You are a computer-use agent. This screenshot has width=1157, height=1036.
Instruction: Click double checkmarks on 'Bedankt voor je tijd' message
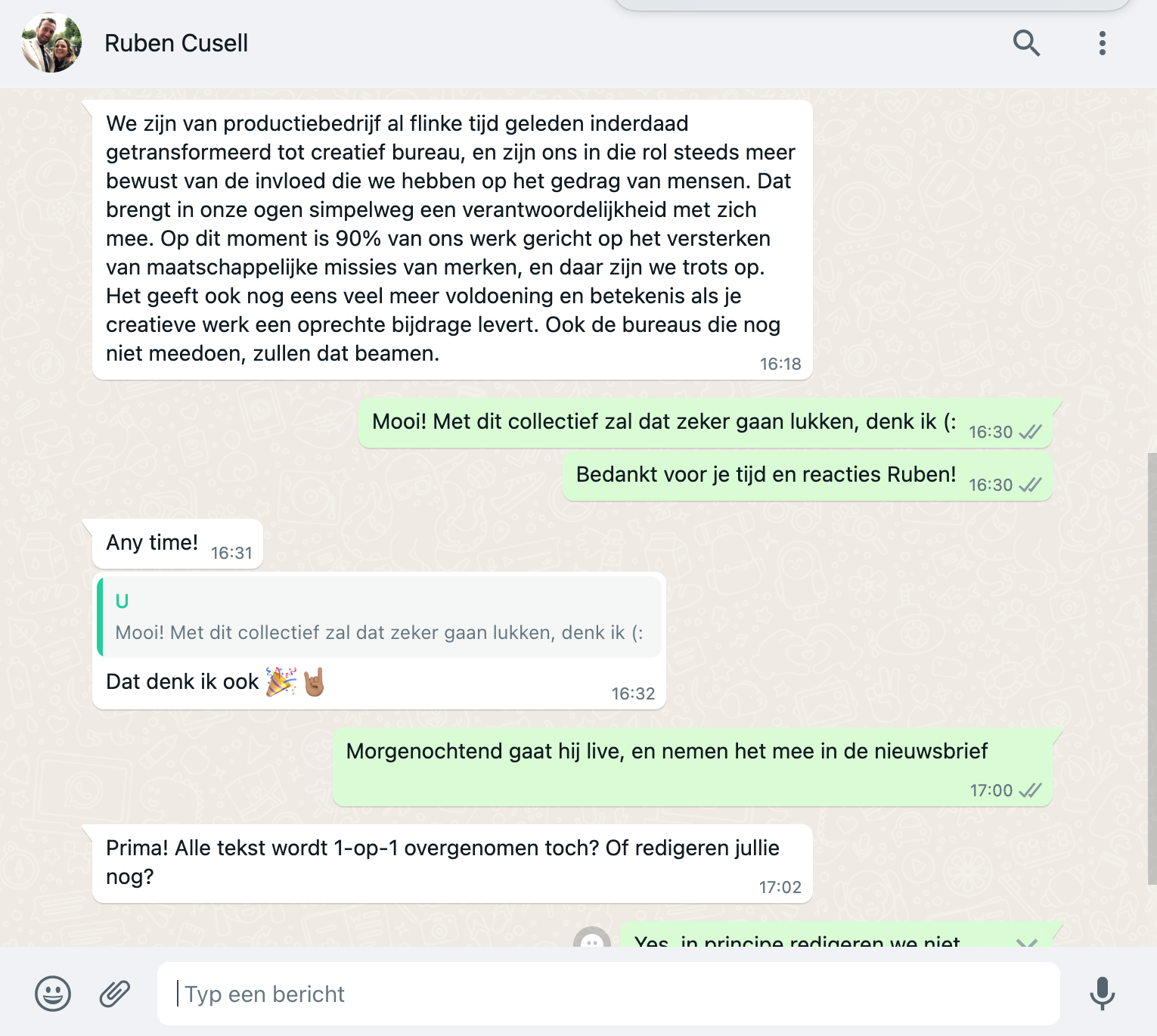[1030, 485]
